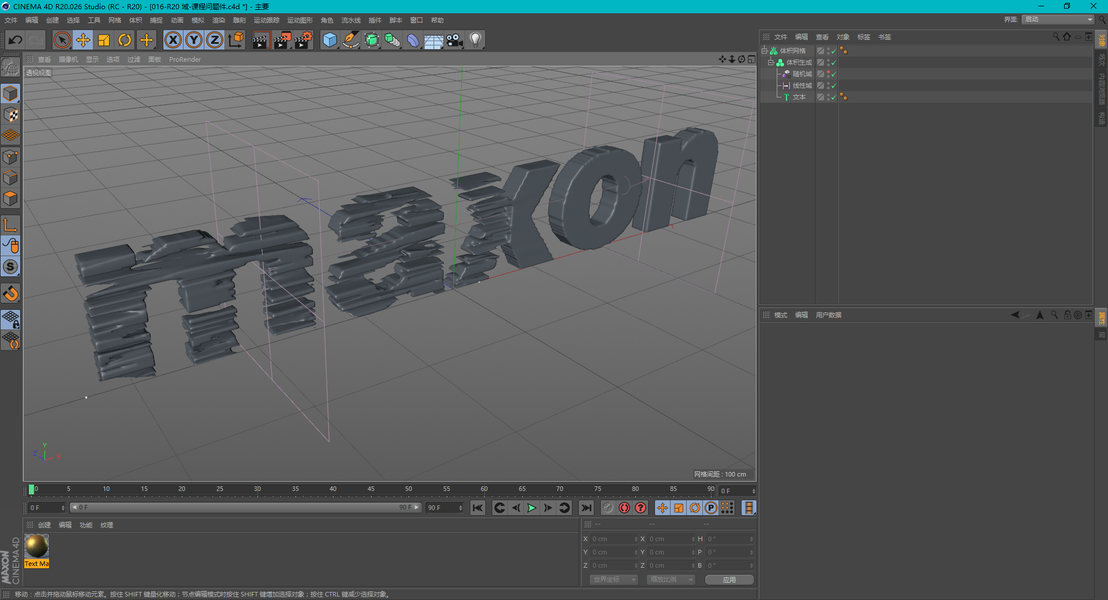Toggle the Z axis lock
The height and width of the screenshot is (600, 1108).
click(214, 40)
